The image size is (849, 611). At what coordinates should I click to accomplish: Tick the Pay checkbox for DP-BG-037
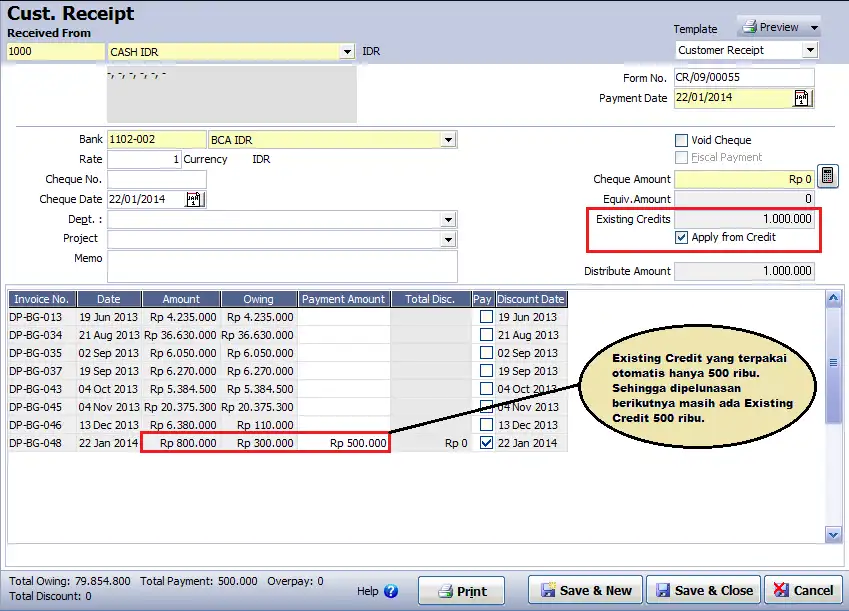[x=486, y=370]
